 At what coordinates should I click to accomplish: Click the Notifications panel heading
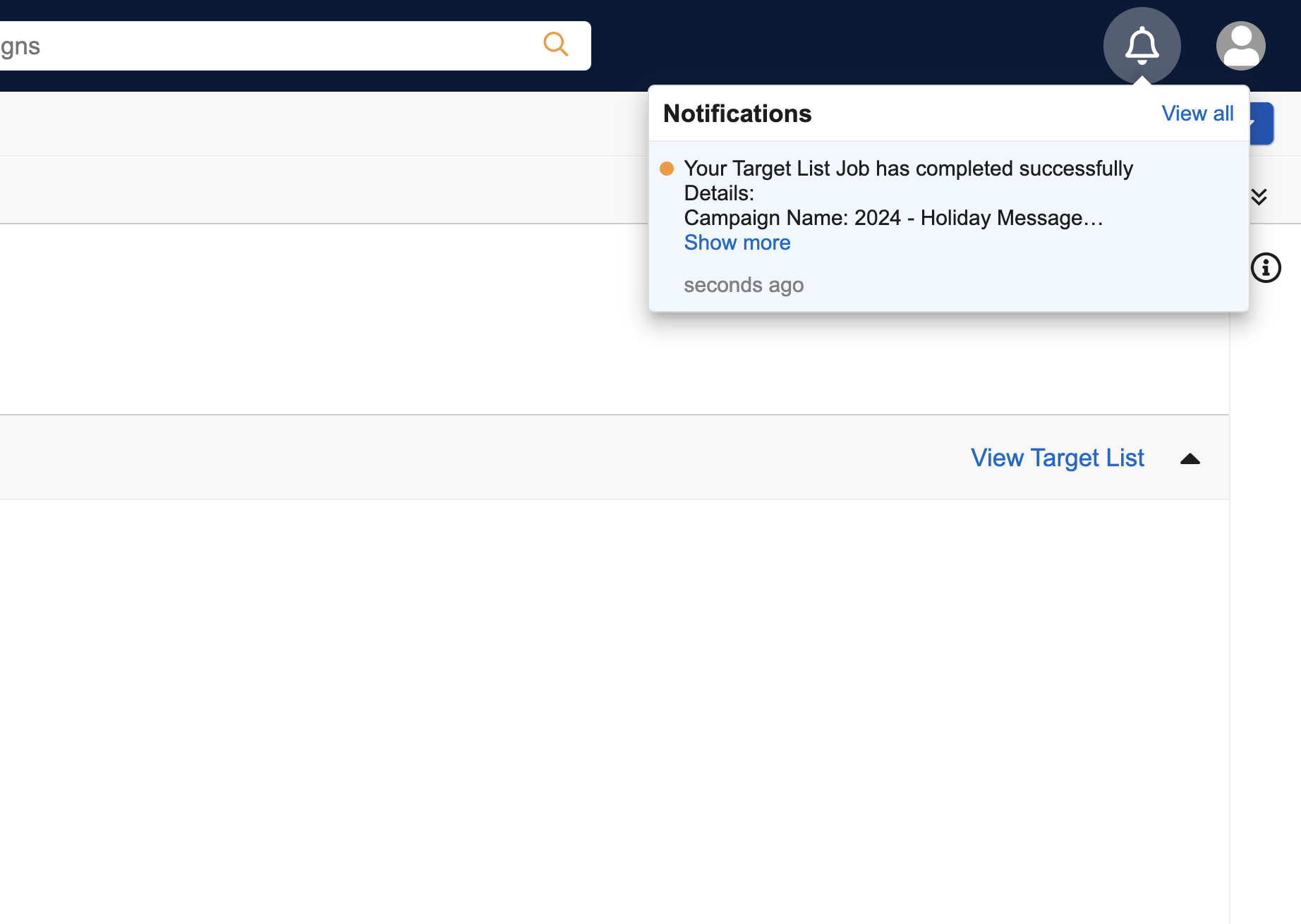coord(737,114)
